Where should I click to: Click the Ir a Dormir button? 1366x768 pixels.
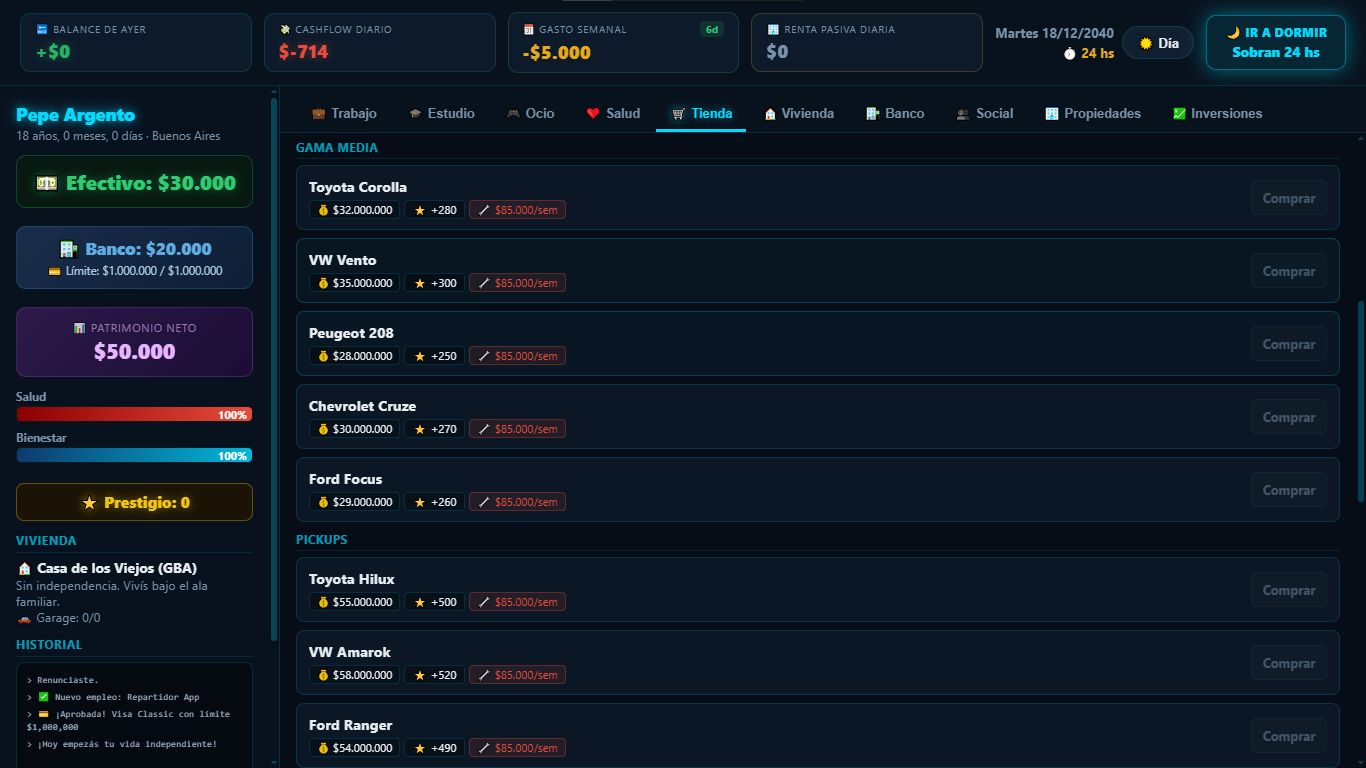(x=1276, y=43)
